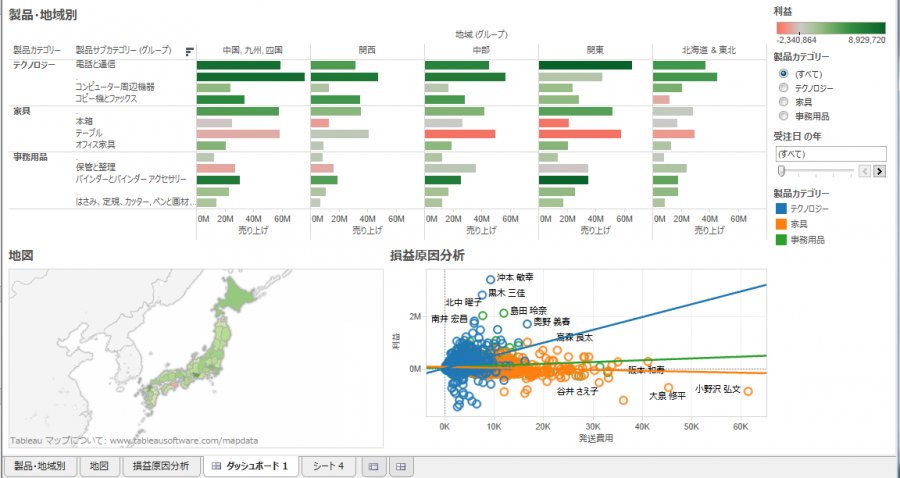This screenshot has width=900, height=478.
Task: Click the 製品カテゴリー column header in chart
Action: click(x=37, y=50)
